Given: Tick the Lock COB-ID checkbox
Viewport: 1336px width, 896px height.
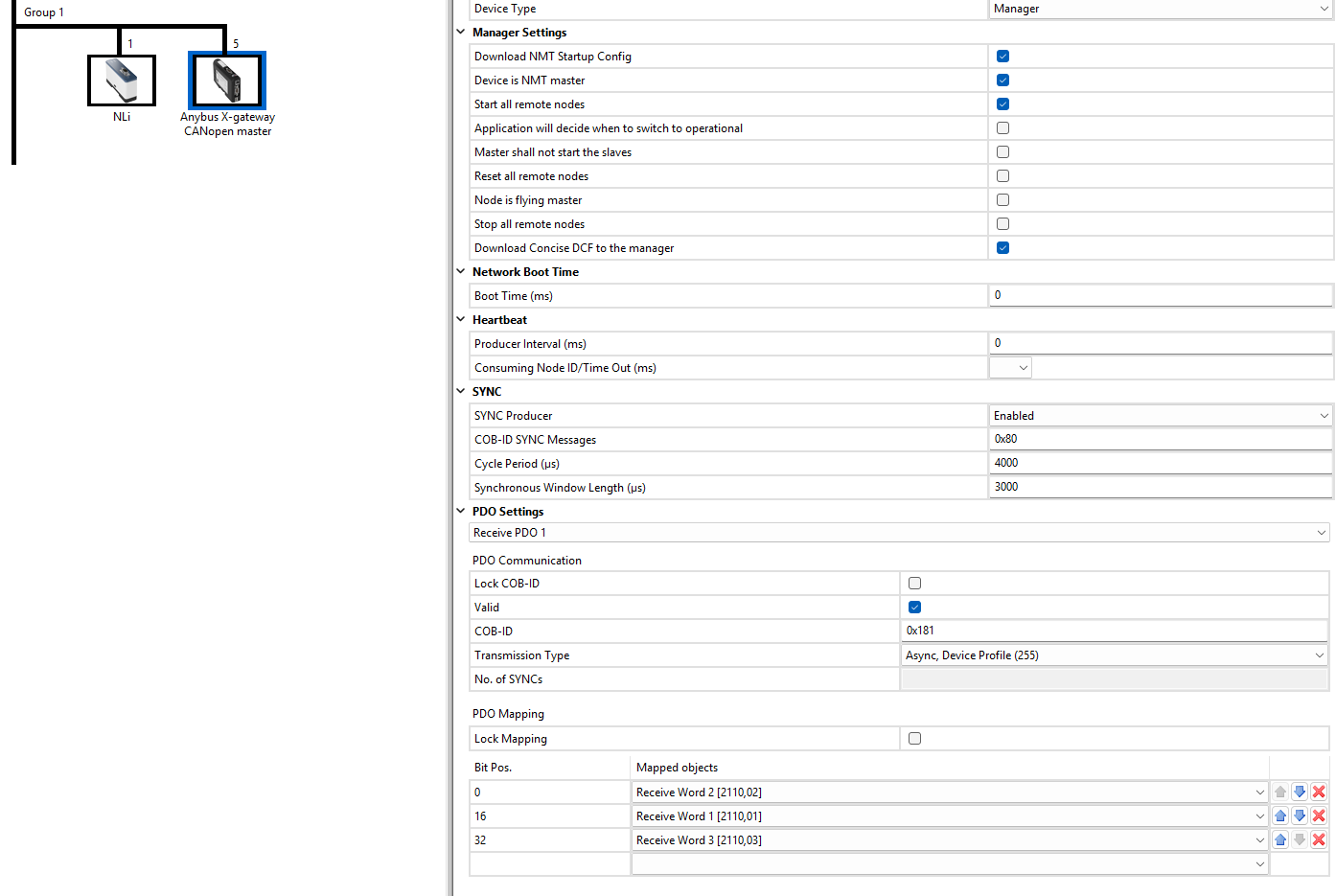Looking at the screenshot, I should click(914, 584).
